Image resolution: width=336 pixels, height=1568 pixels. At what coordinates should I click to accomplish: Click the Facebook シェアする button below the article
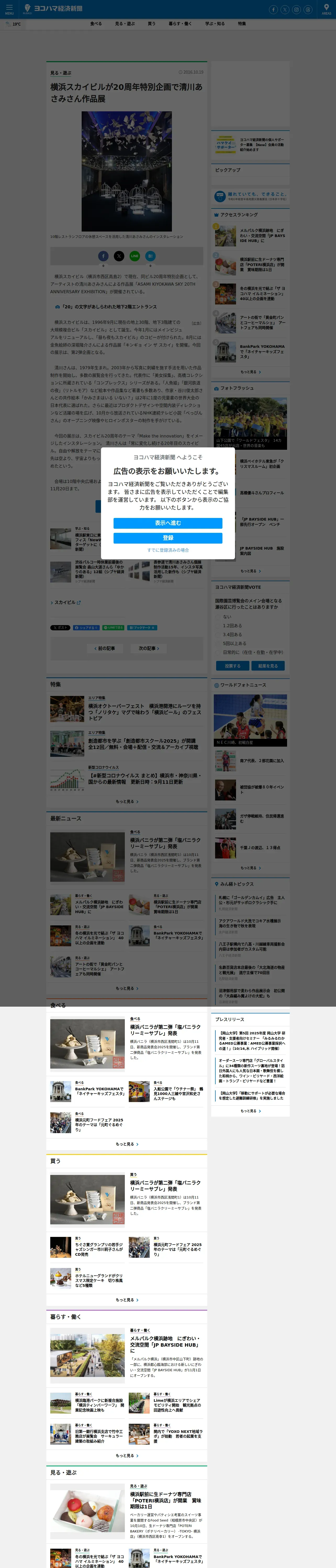click(86, 627)
